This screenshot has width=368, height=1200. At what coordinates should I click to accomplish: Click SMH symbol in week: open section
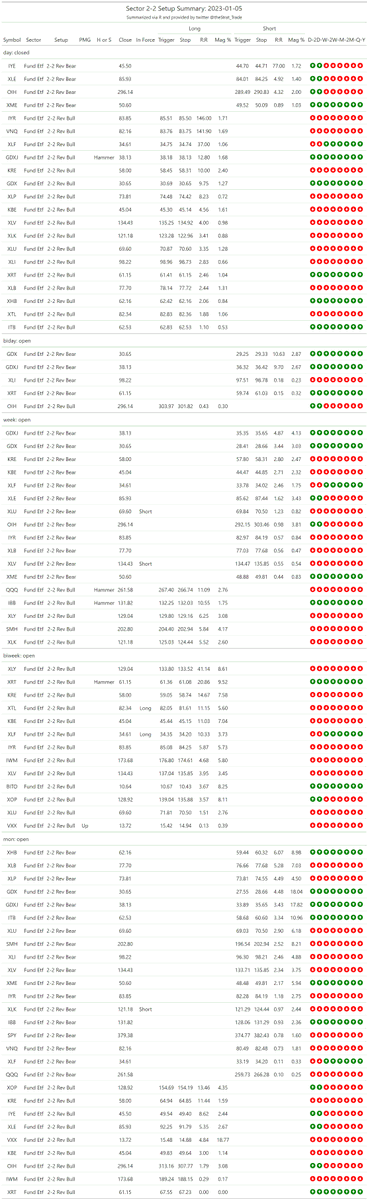[11, 629]
